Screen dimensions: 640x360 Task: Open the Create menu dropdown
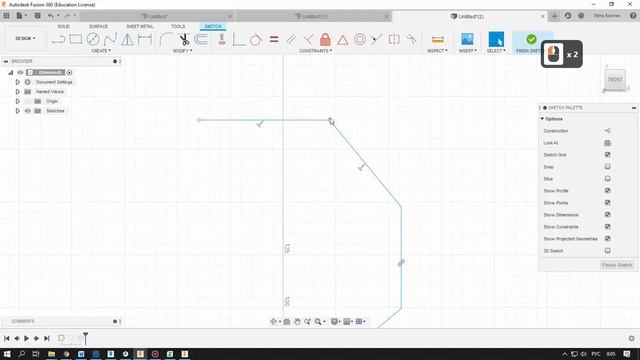pyautogui.click(x=101, y=51)
